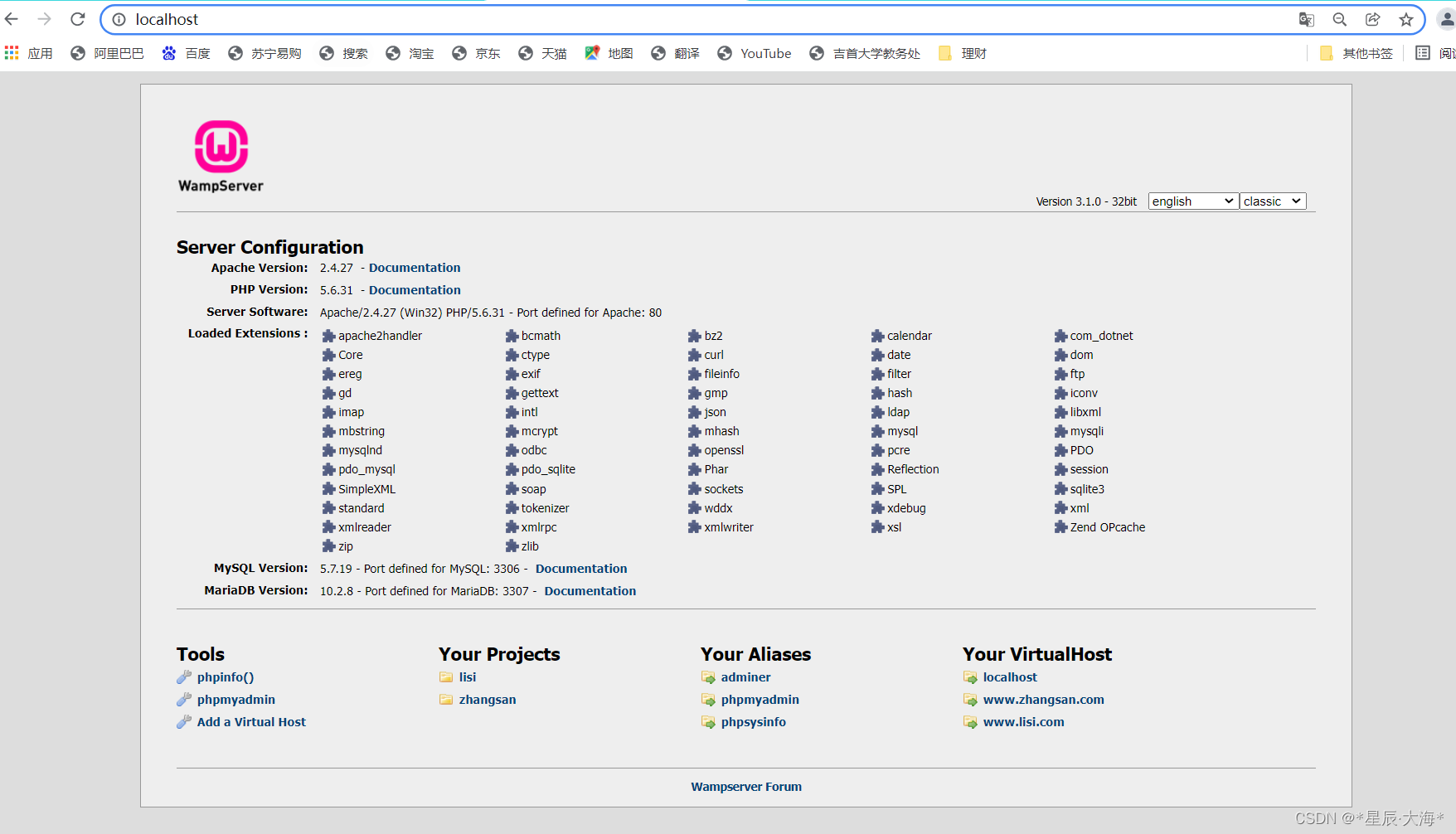The width and height of the screenshot is (1456, 834).
Task: Click the share page icon
Action: tap(1373, 19)
